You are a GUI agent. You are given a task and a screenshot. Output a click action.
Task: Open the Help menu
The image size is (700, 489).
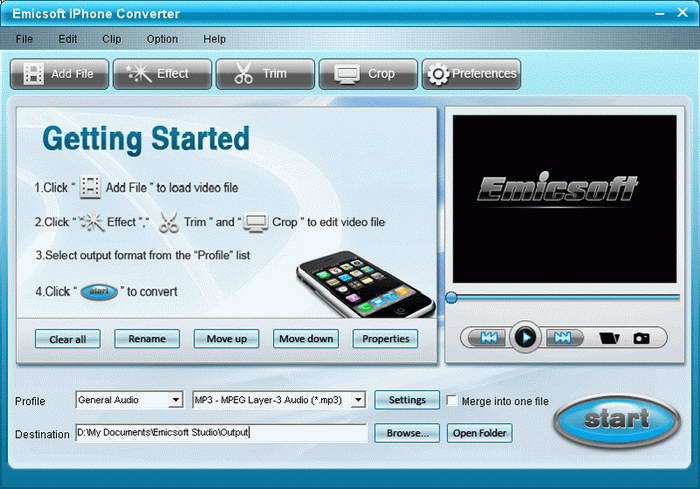click(x=214, y=39)
